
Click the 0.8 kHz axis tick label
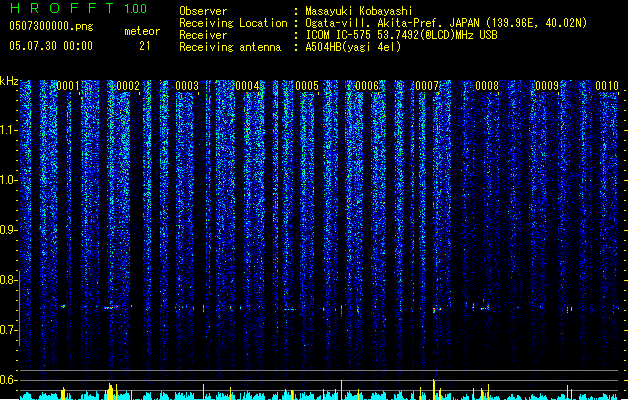coord(8,280)
